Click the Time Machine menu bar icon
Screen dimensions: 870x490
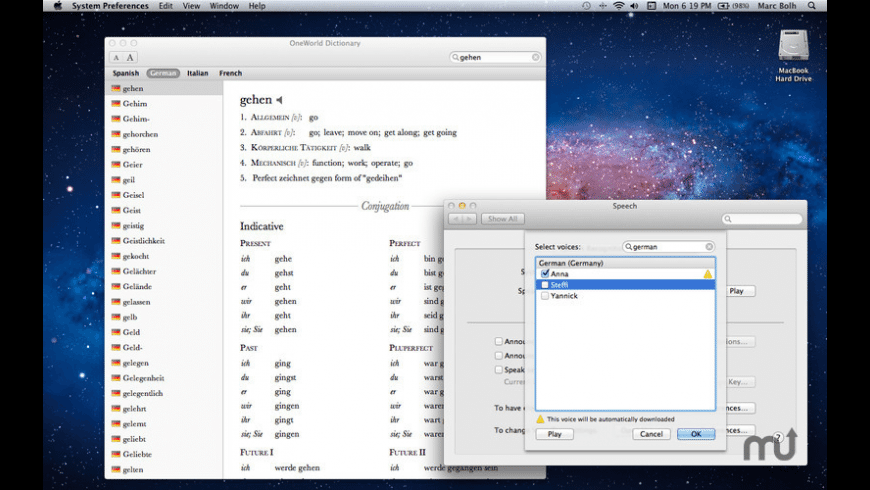[x=586, y=6]
